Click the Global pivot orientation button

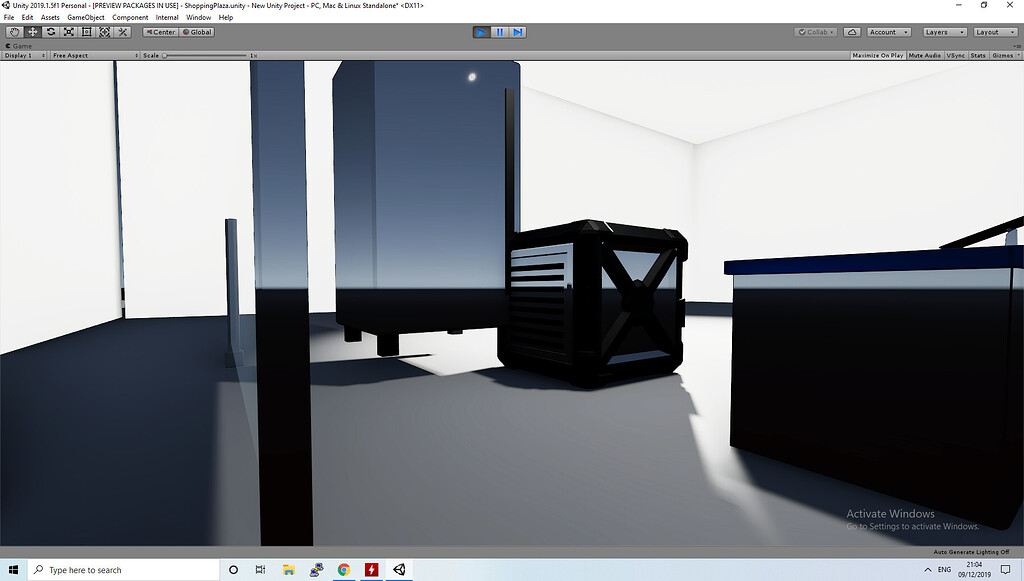[x=196, y=31]
